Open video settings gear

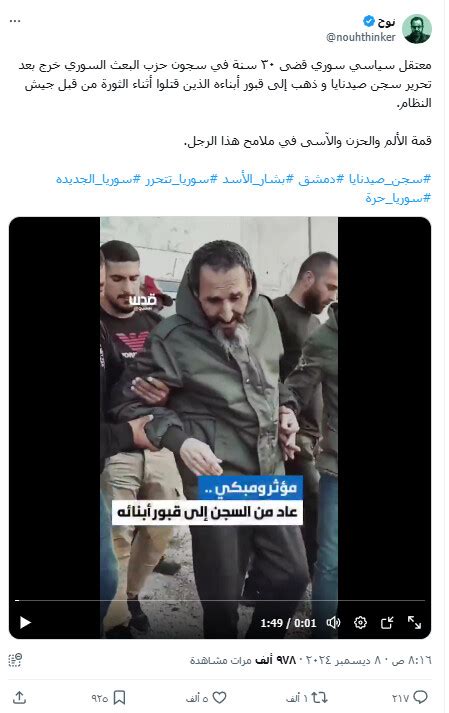click(360, 623)
